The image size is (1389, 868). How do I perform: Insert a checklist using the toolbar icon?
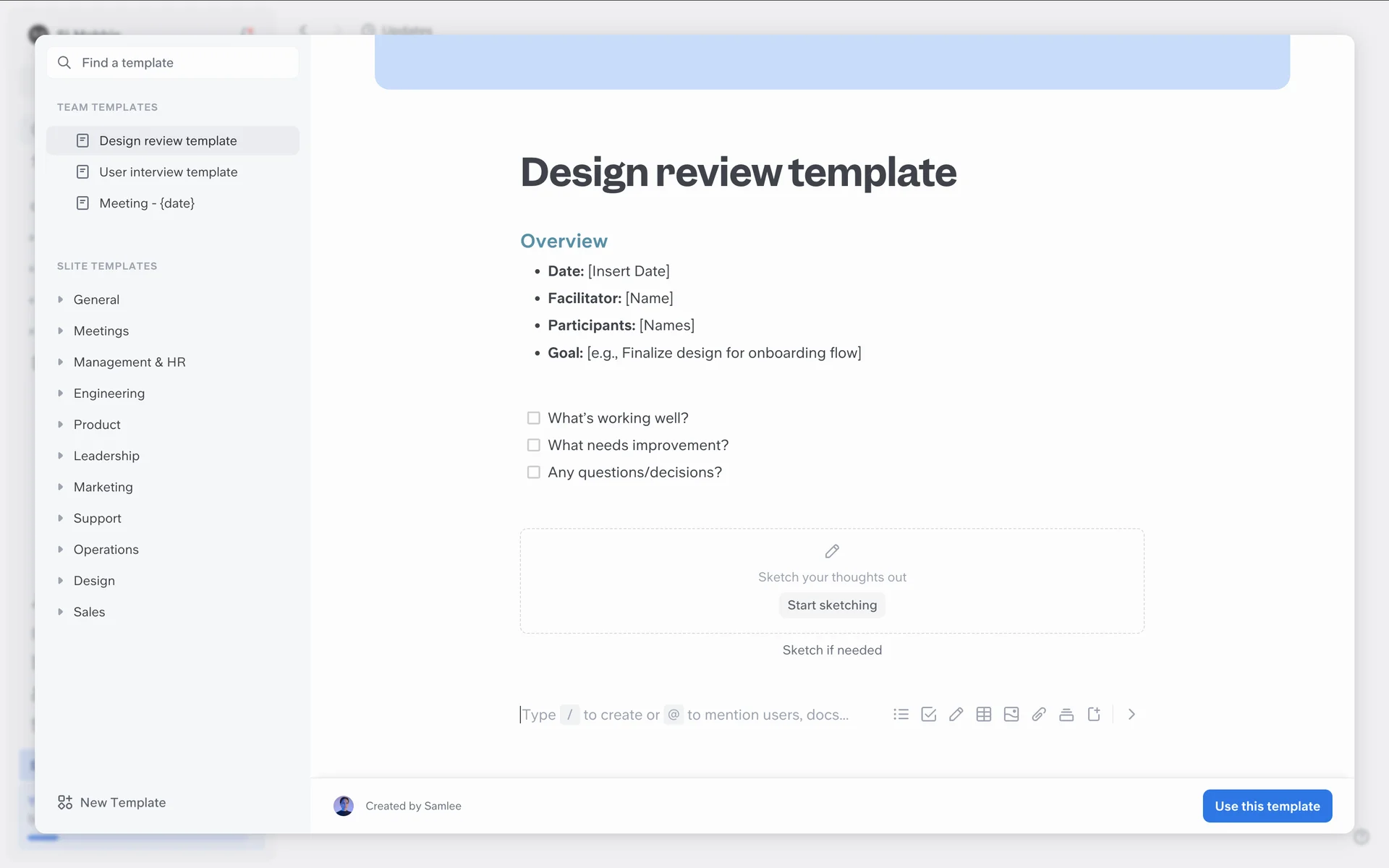(928, 715)
